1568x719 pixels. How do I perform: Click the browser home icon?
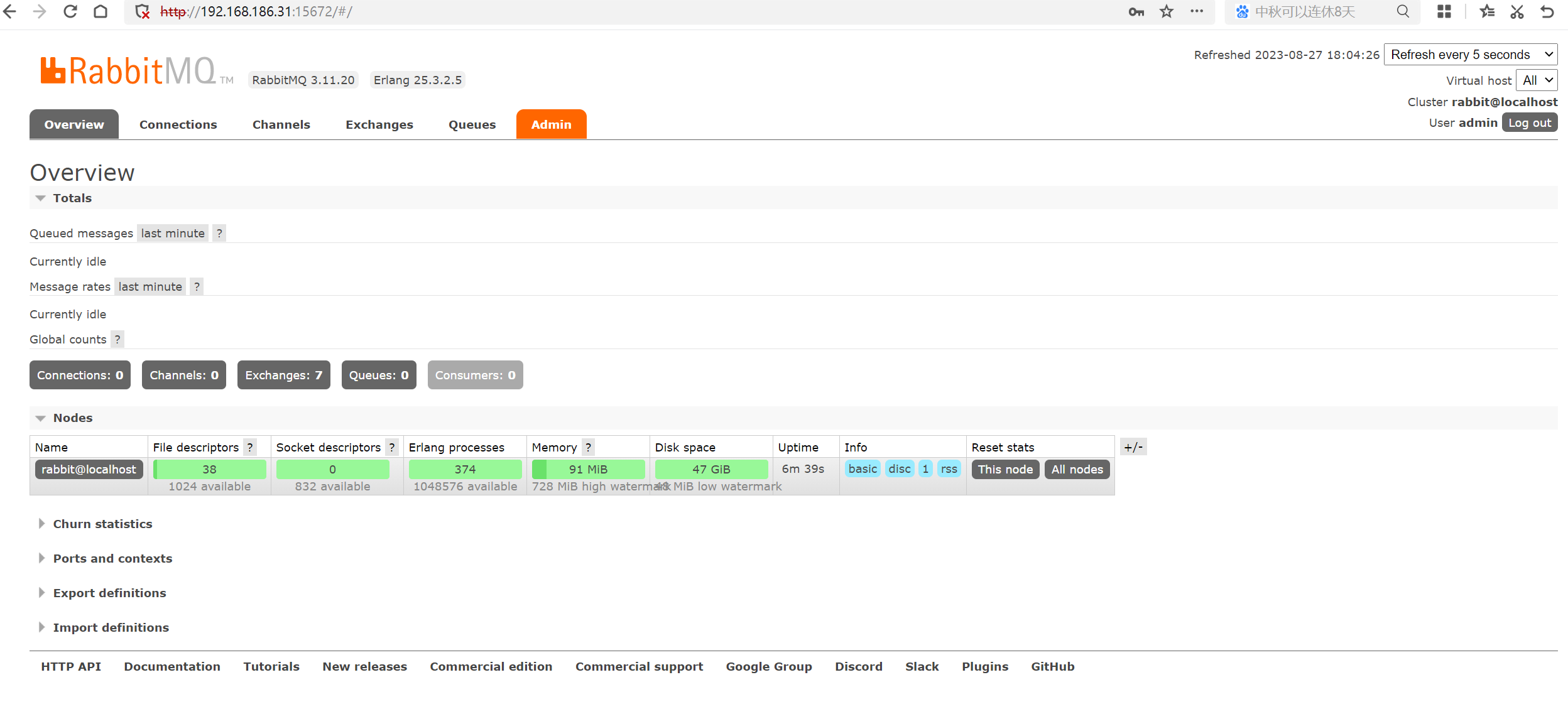pyautogui.click(x=101, y=11)
